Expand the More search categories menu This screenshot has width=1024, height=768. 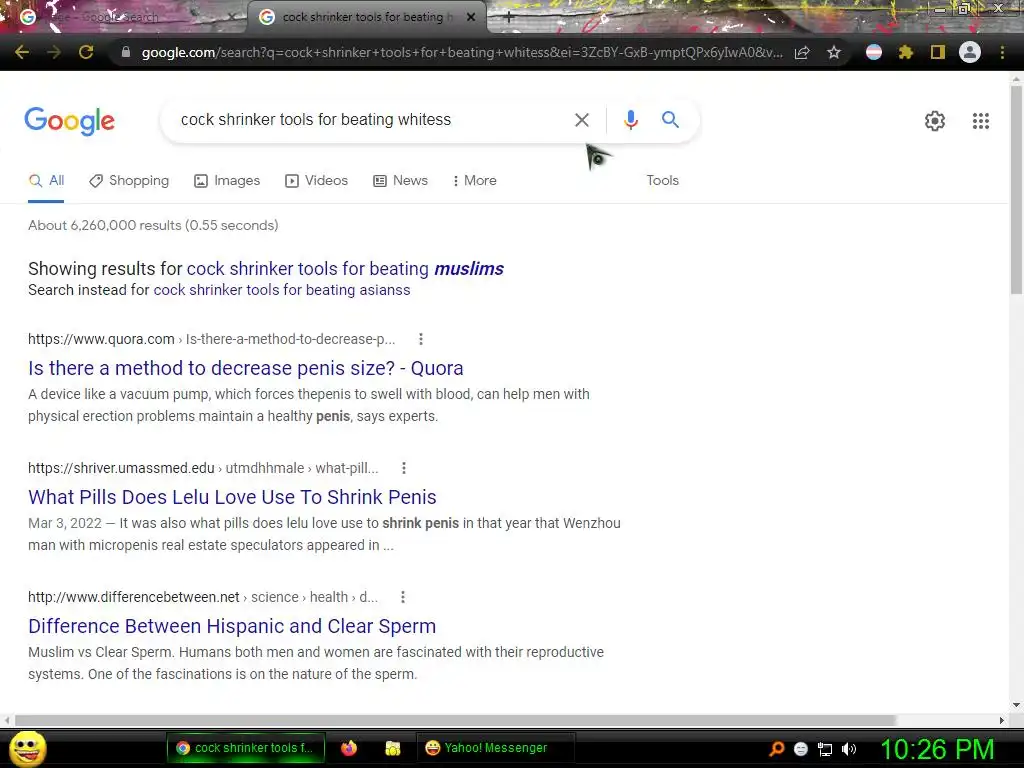(475, 181)
